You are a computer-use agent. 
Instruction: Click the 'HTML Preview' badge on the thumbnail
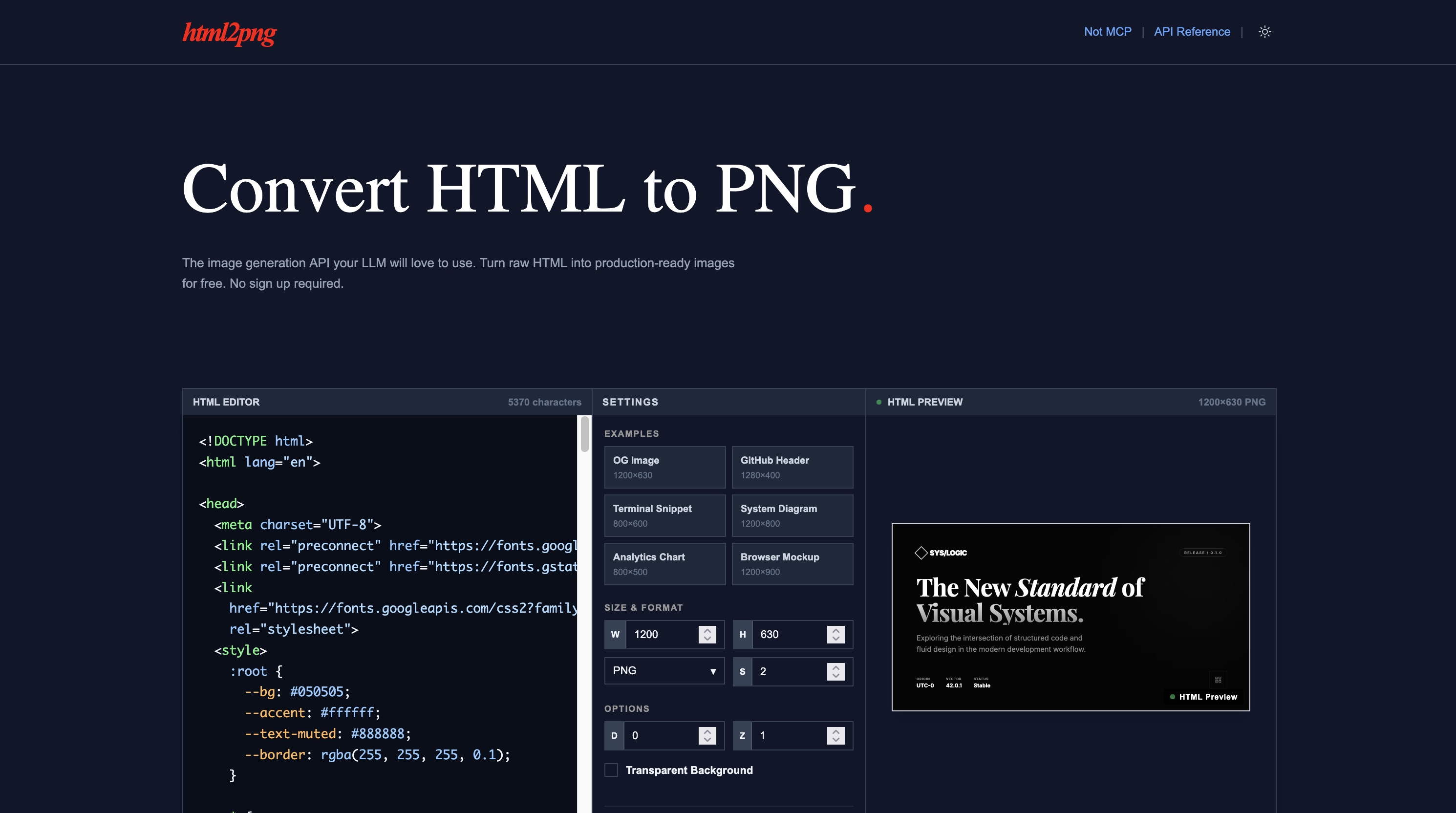(1203, 697)
